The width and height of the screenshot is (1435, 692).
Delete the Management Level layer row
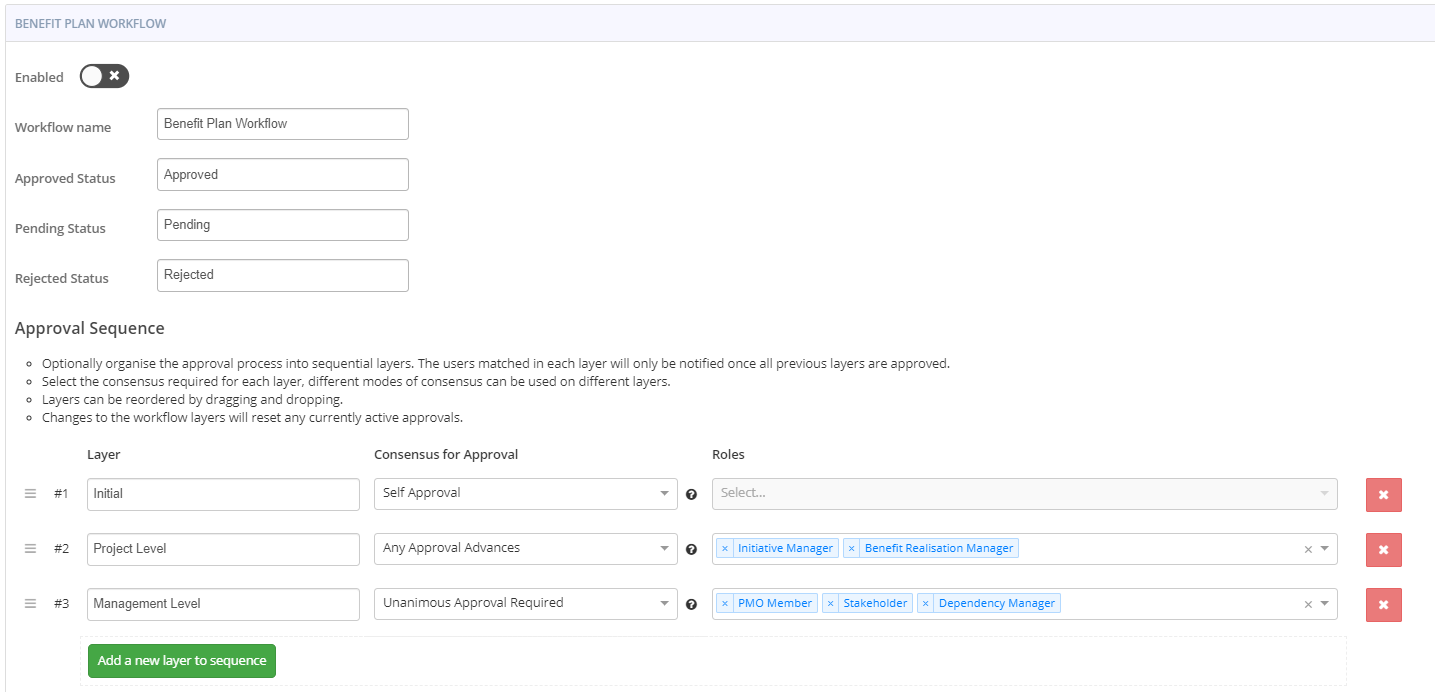(x=1383, y=604)
